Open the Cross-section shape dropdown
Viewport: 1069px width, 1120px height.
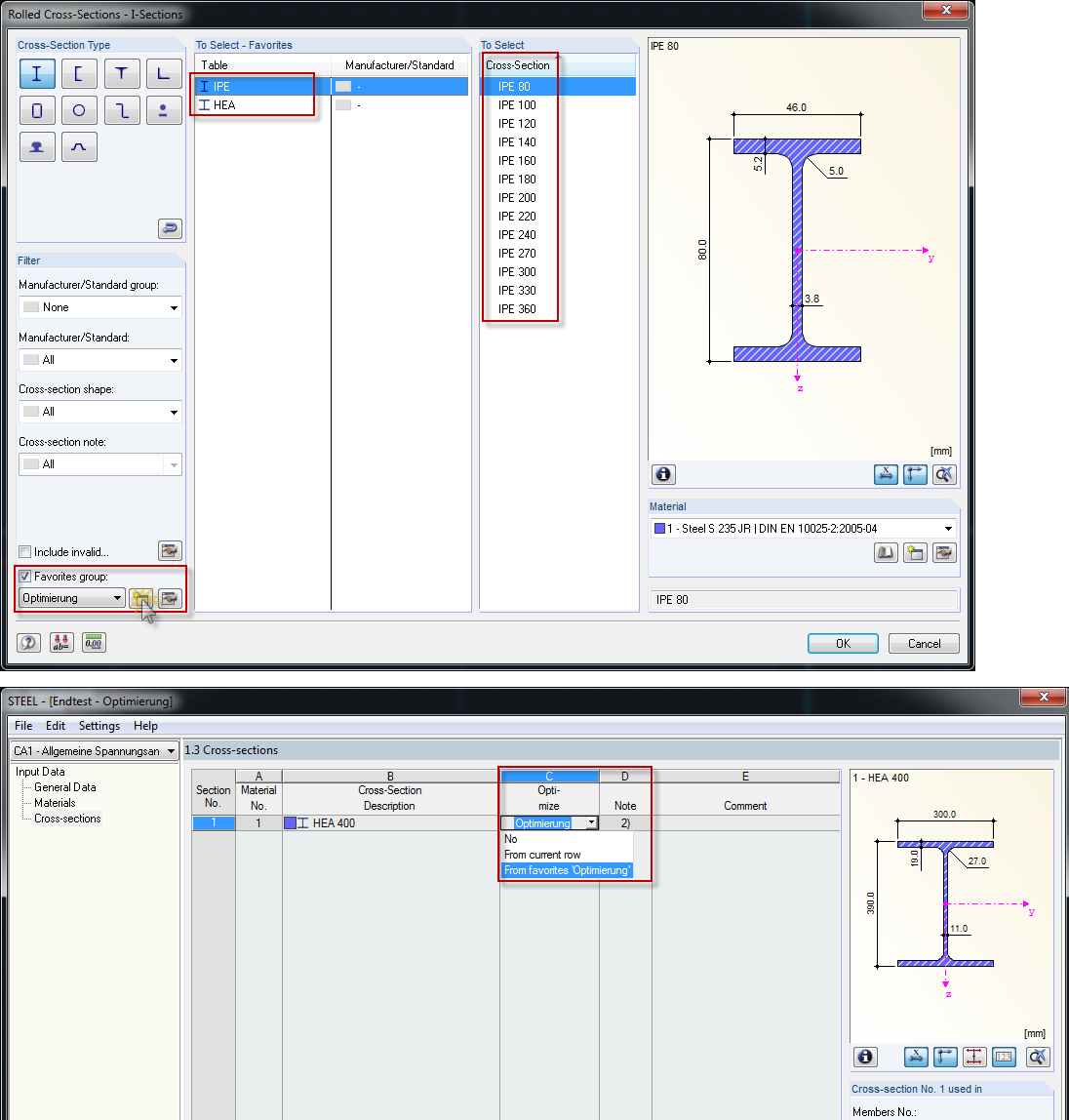(99, 412)
